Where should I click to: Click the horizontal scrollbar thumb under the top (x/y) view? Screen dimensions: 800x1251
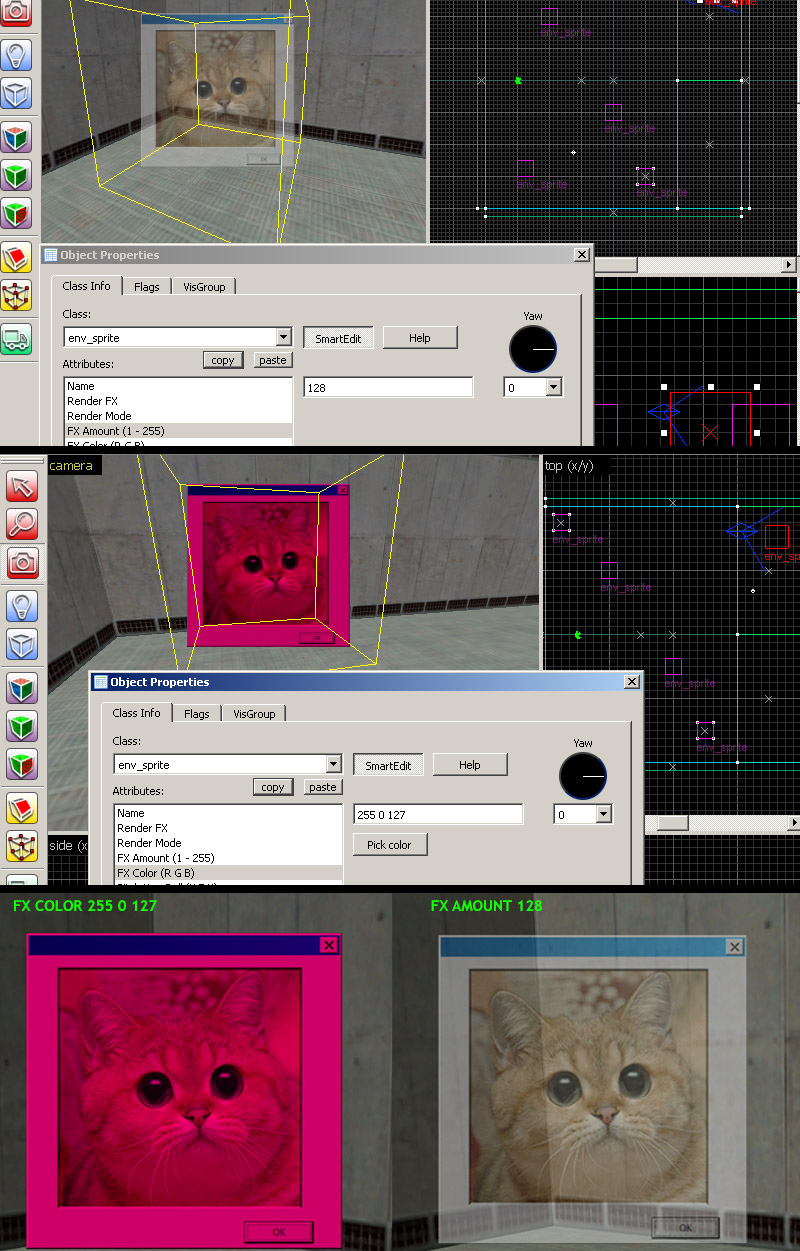[x=673, y=822]
